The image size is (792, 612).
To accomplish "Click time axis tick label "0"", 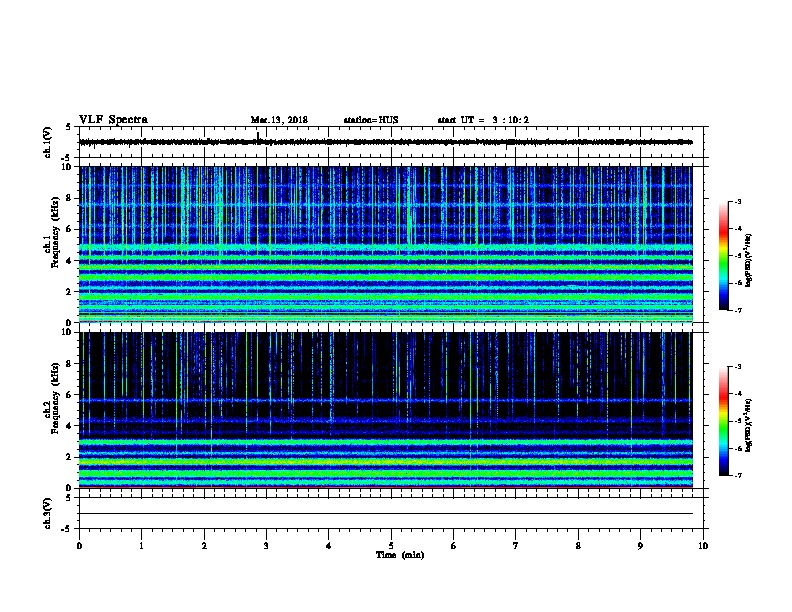I will (79, 546).
